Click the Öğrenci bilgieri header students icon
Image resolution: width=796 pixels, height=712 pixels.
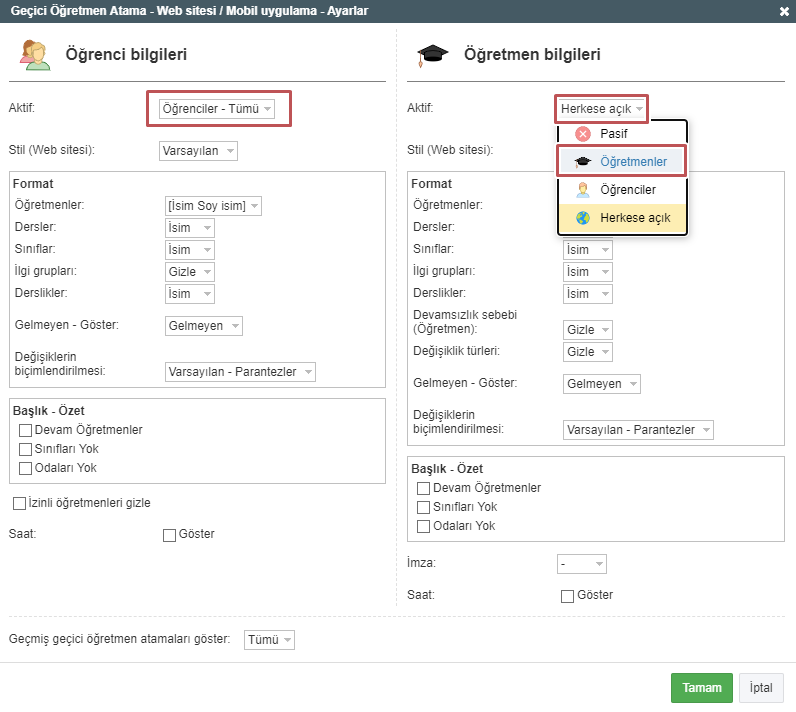(x=33, y=54)
